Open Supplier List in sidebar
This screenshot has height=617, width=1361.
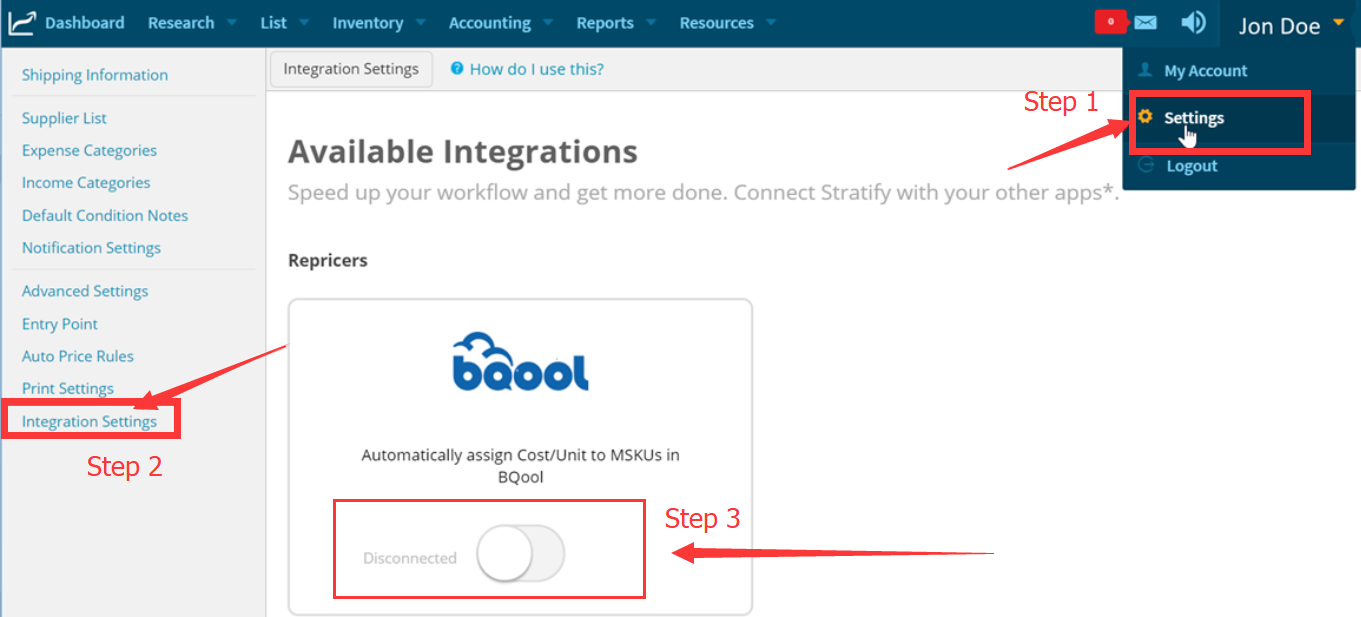click(x=64, y=118)
